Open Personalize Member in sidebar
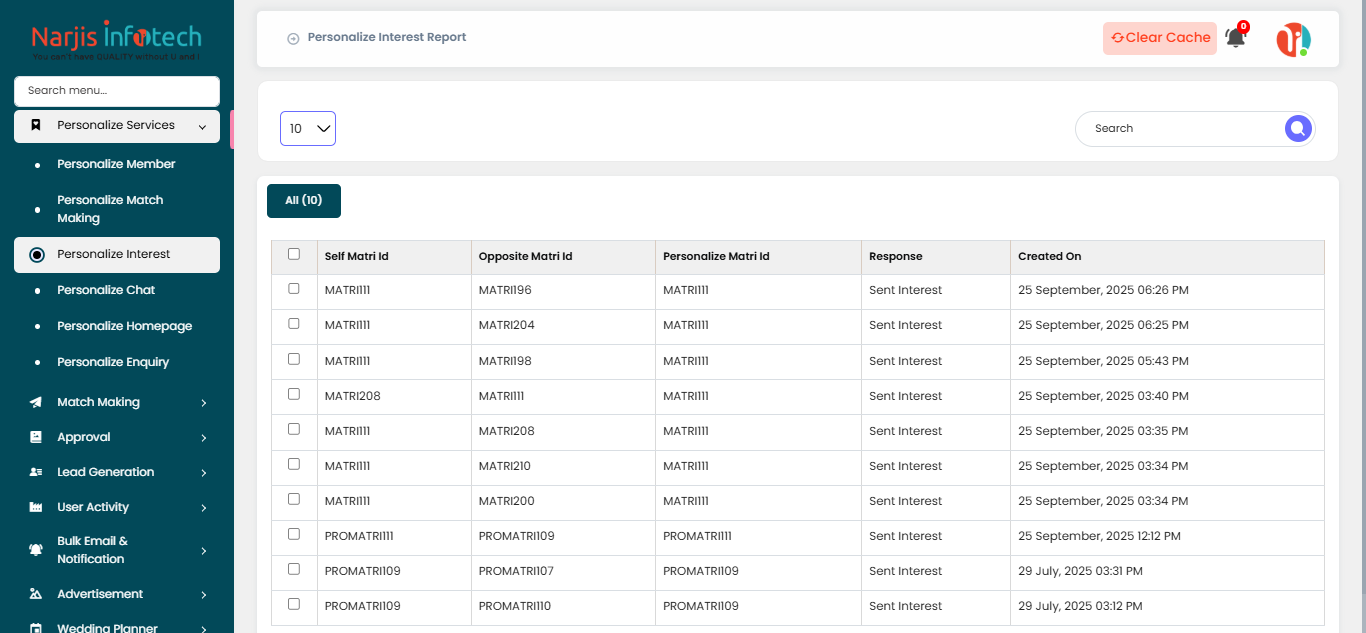This screenshot has width=1366, height=633. click(x=116, y=164)
